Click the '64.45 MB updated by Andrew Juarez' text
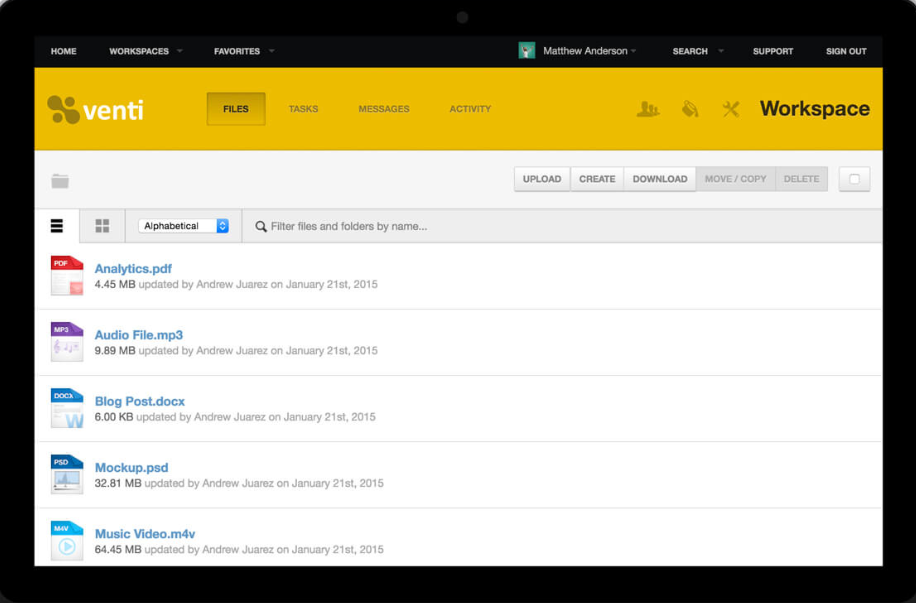 click(239, 550)
